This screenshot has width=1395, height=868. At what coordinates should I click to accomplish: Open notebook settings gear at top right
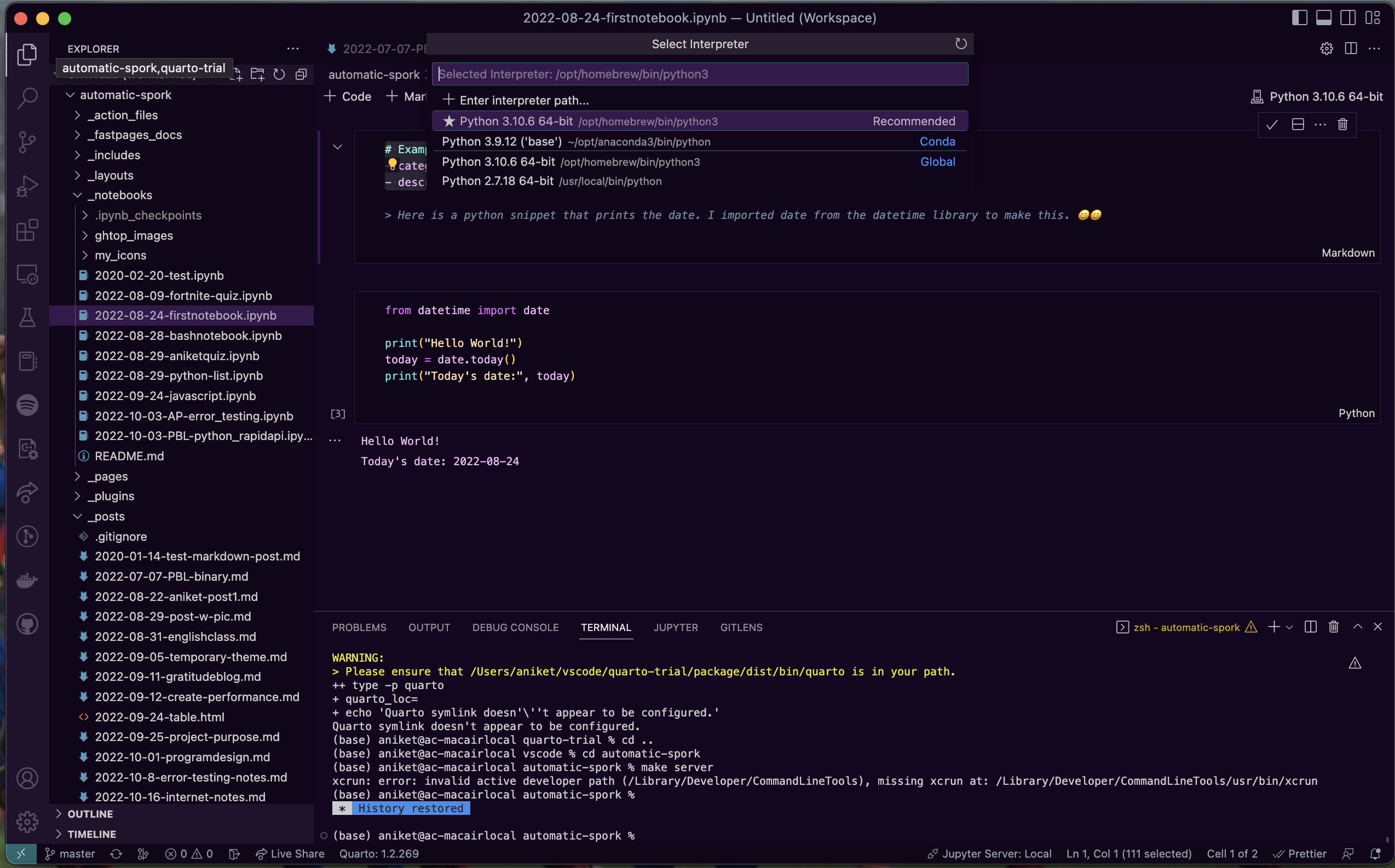point(1326,49)
